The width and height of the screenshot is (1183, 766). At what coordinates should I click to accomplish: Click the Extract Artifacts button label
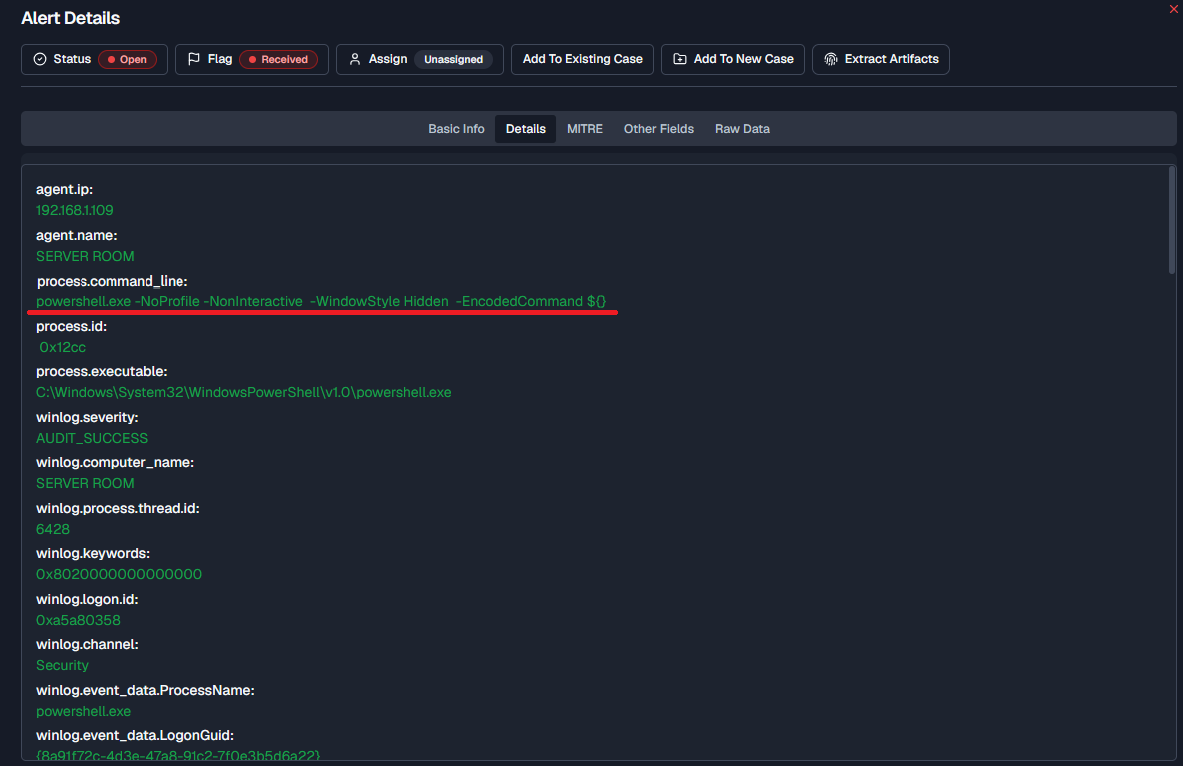coord(892,59)
